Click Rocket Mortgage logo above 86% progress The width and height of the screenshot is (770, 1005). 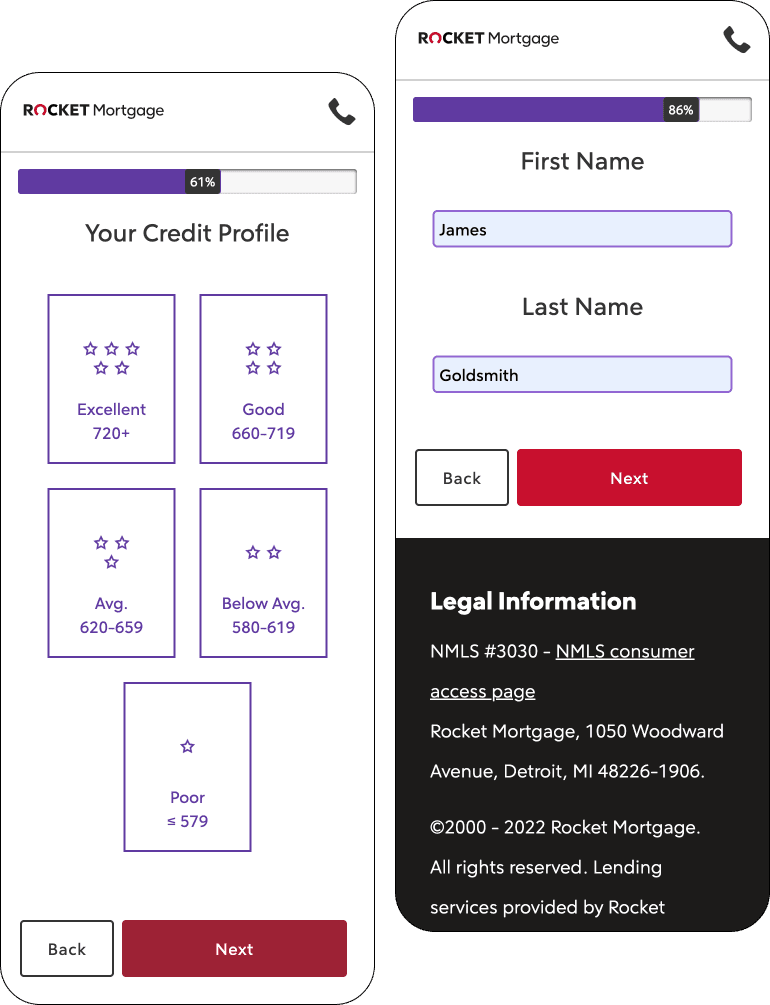coord(489,38)
